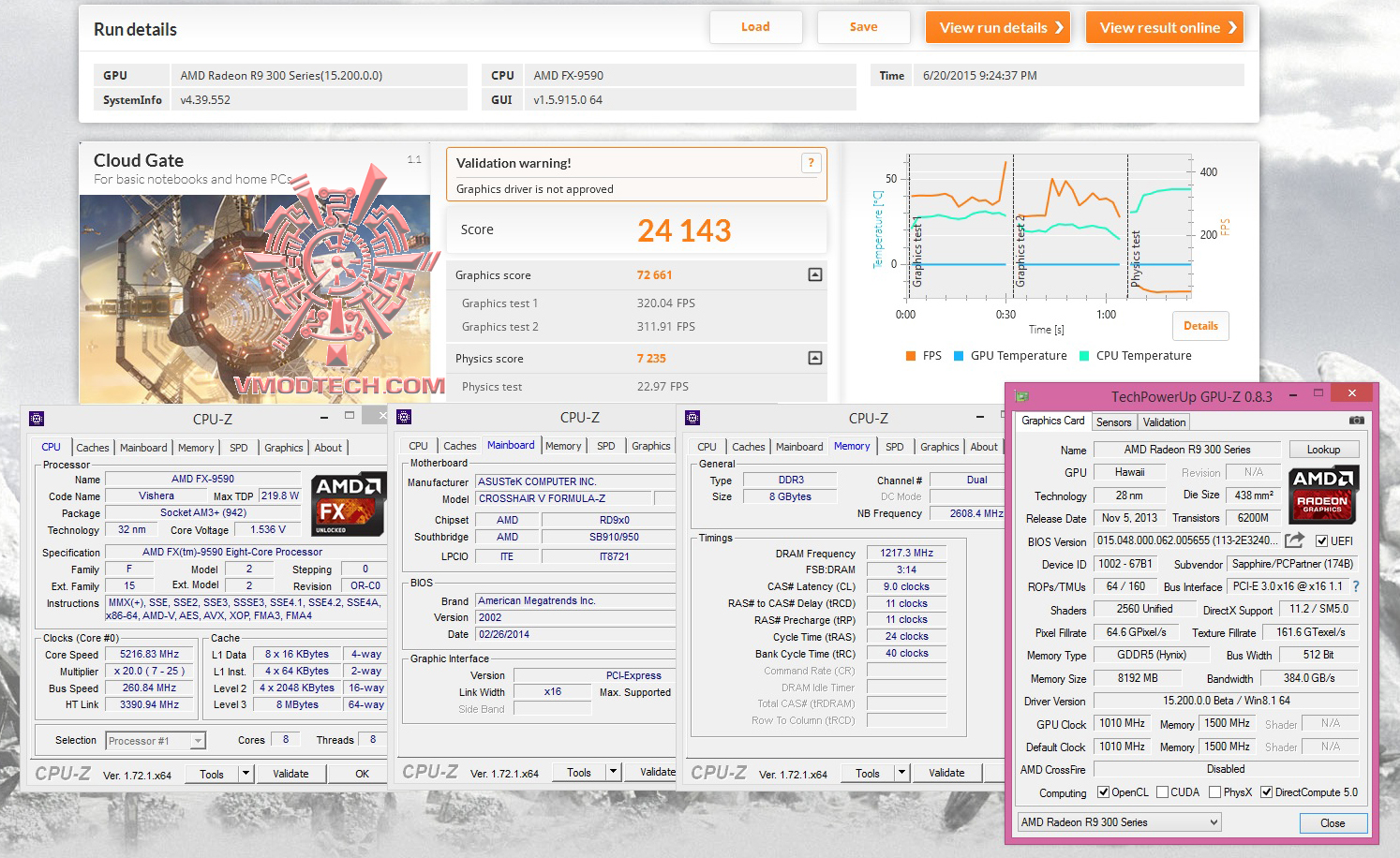Viewport: 1400px width, 858px height.
Task: Click the green CPU Temperature legend swatch
Action: tap(1084, 356)
